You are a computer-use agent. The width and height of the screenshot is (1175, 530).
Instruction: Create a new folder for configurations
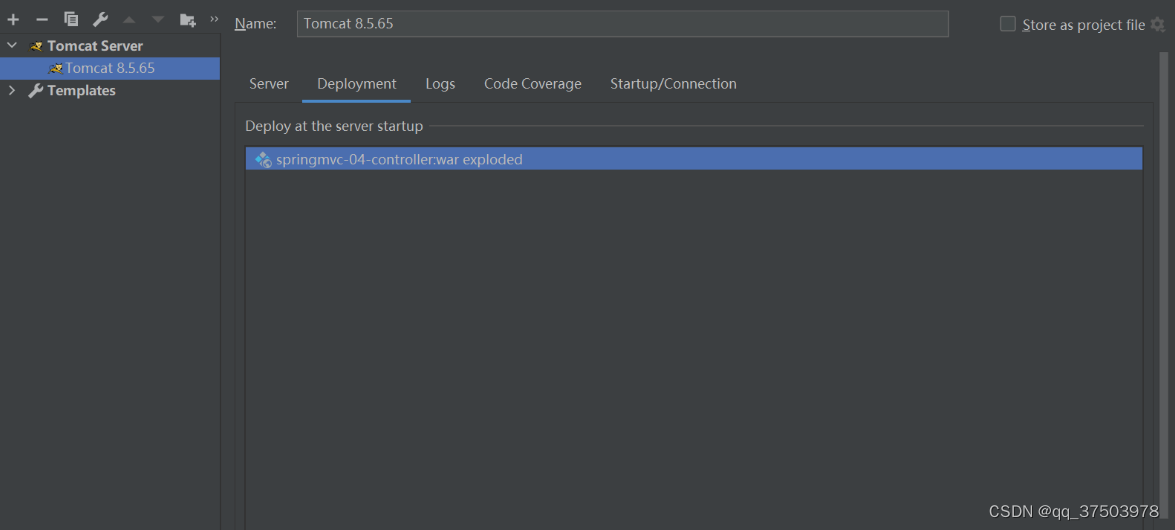[187, 19]
